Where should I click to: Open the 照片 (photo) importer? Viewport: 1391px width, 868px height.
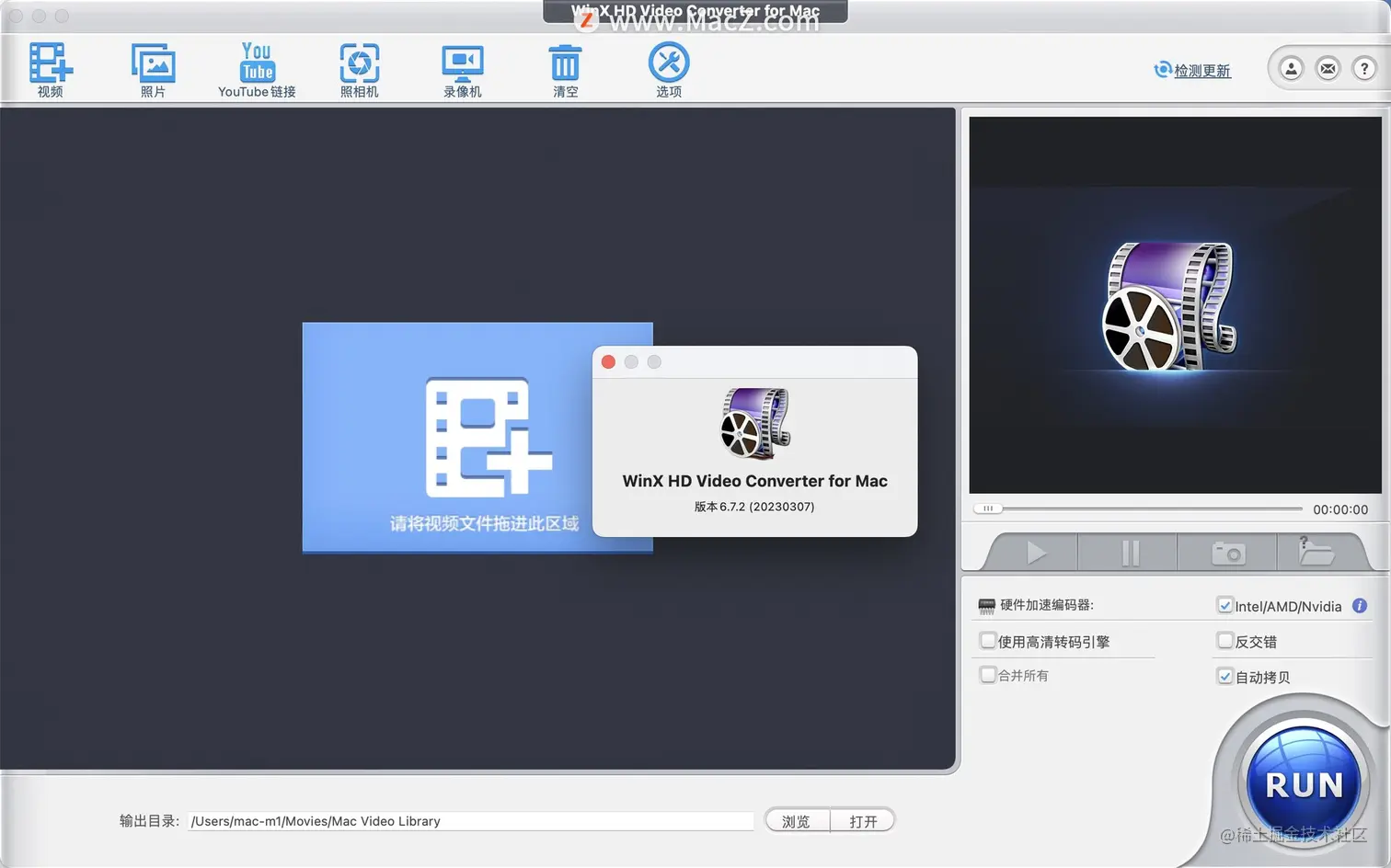(153, 69)
